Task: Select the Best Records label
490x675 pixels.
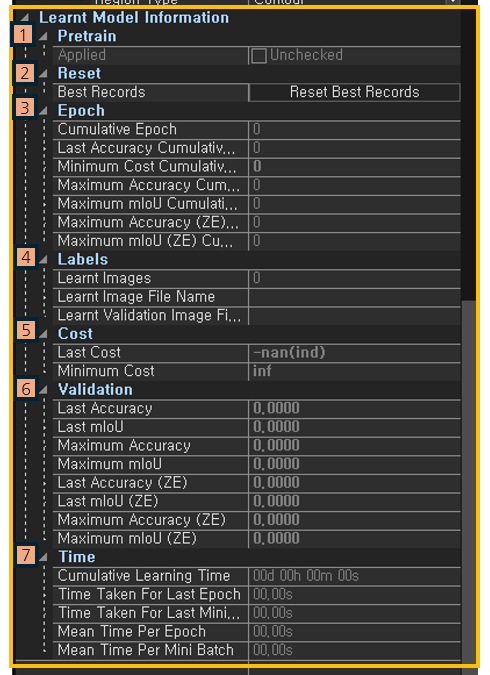Action: click(x=102, y=92)
